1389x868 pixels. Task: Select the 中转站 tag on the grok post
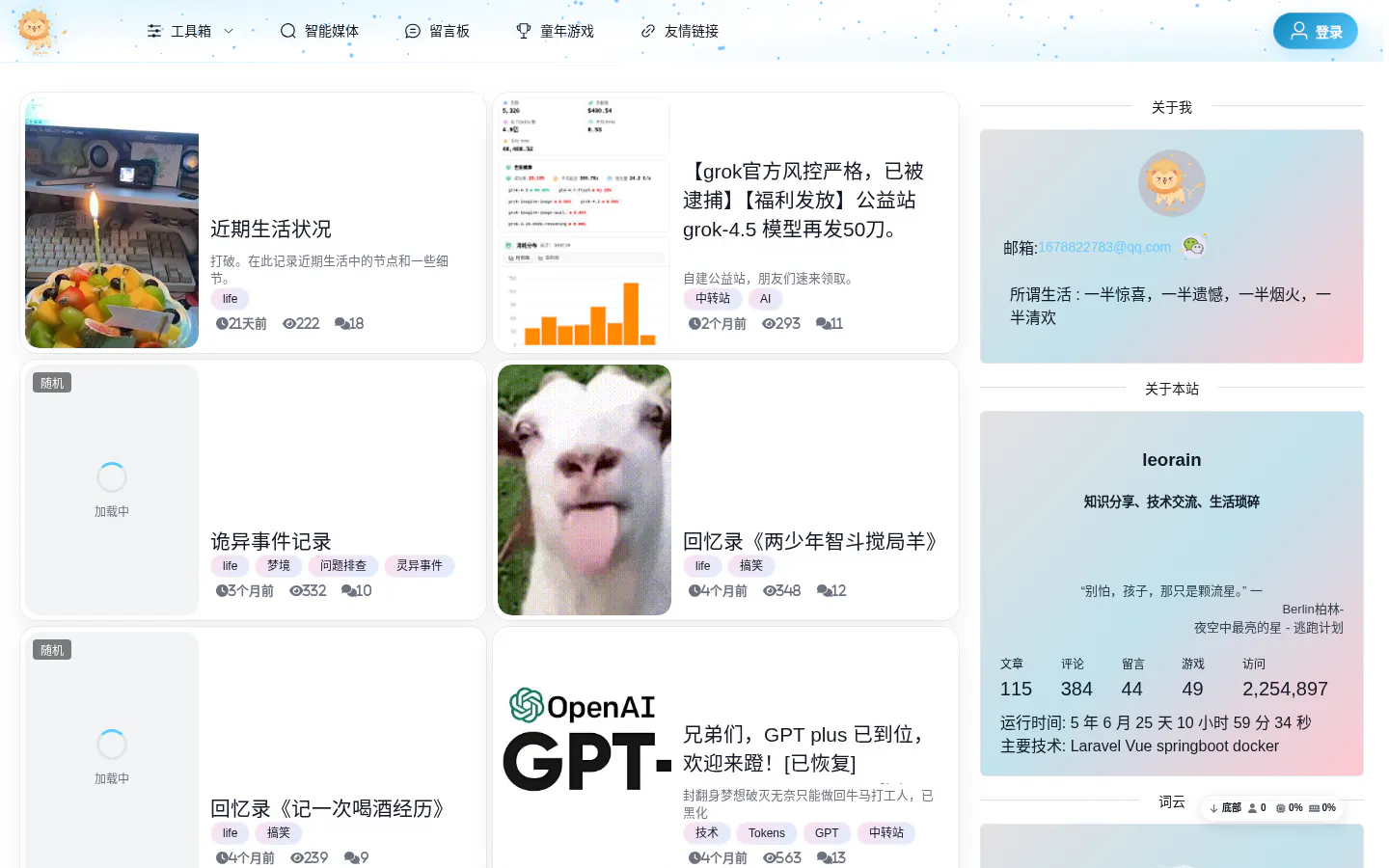click(713, 299)
